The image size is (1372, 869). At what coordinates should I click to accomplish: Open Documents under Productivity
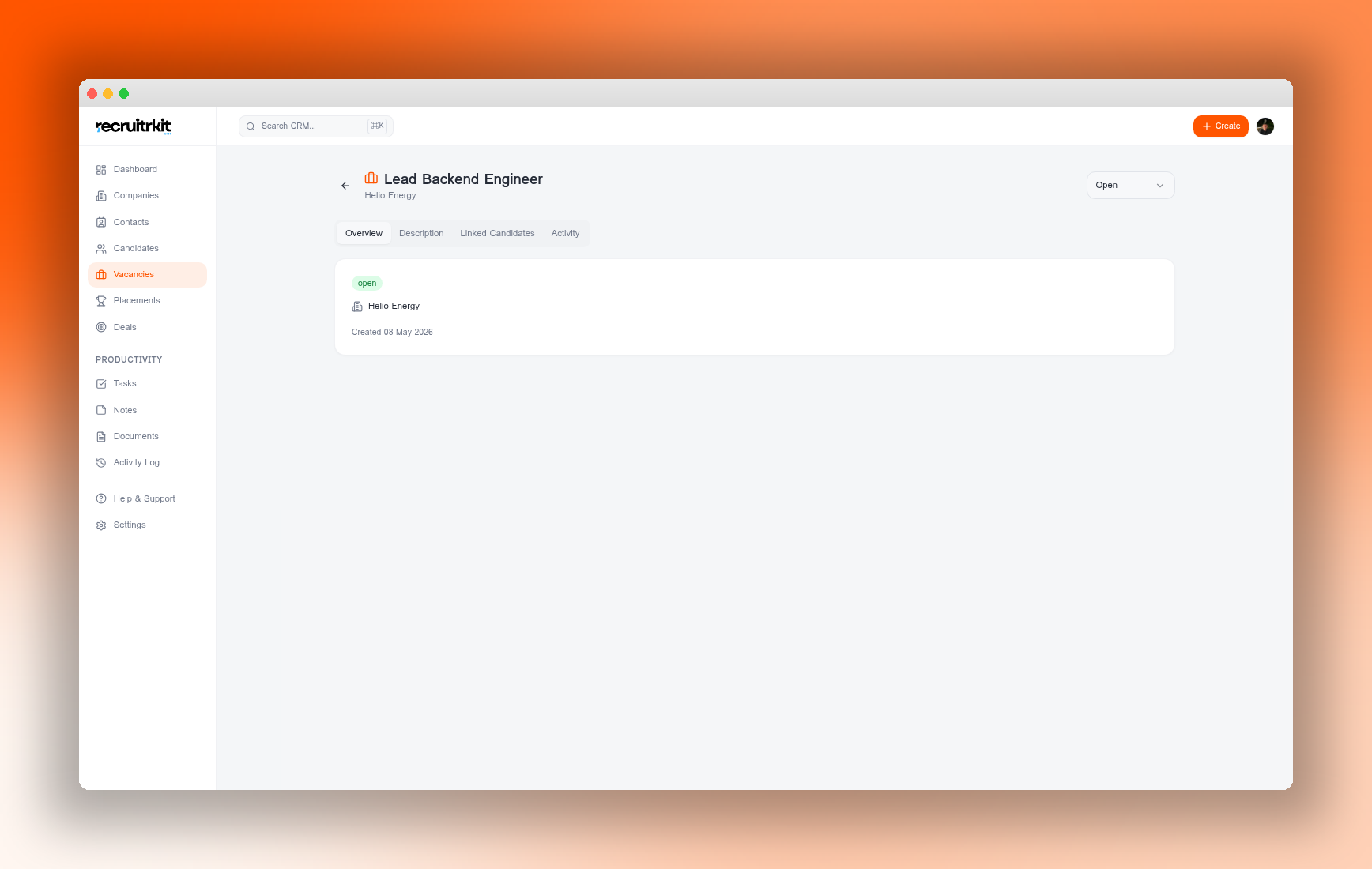[x=147, y=437]
